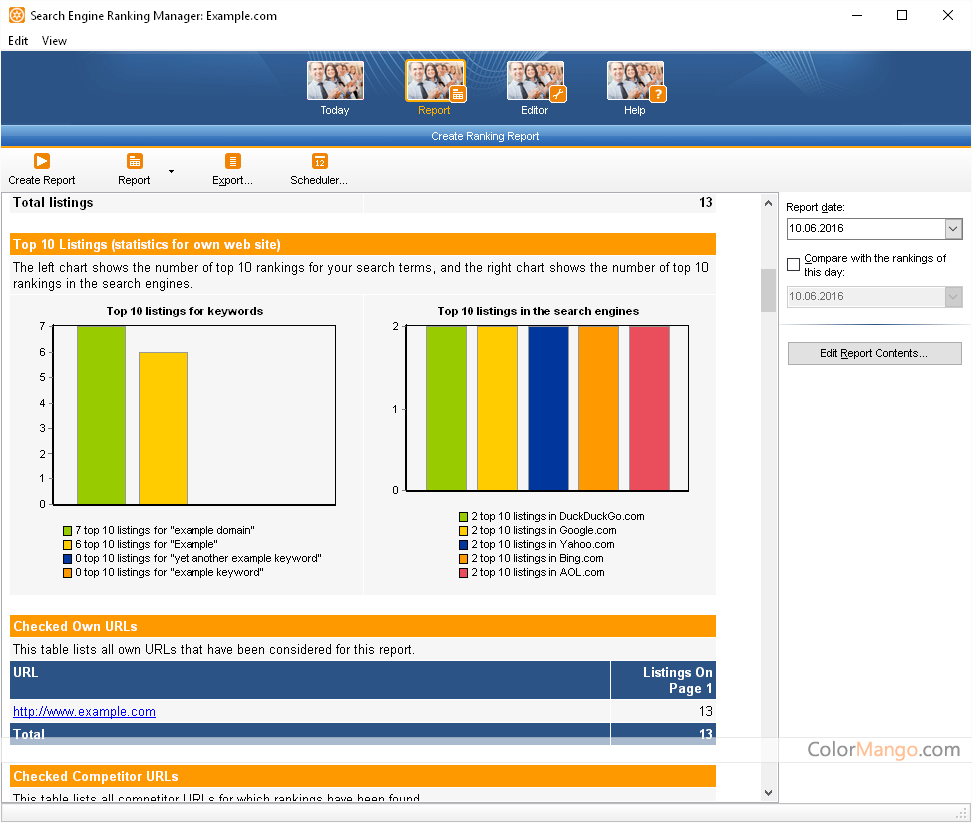Open the Today section icon
The height and width of the screenshot is (823, 972).
pos(335,82)
